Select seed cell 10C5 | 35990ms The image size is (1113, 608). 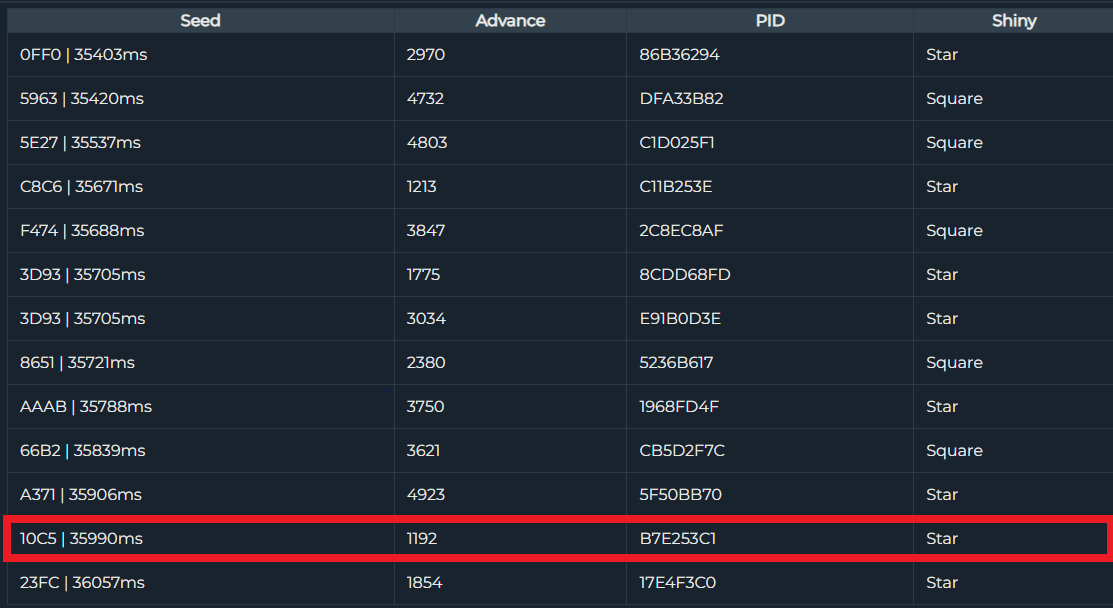82,538
